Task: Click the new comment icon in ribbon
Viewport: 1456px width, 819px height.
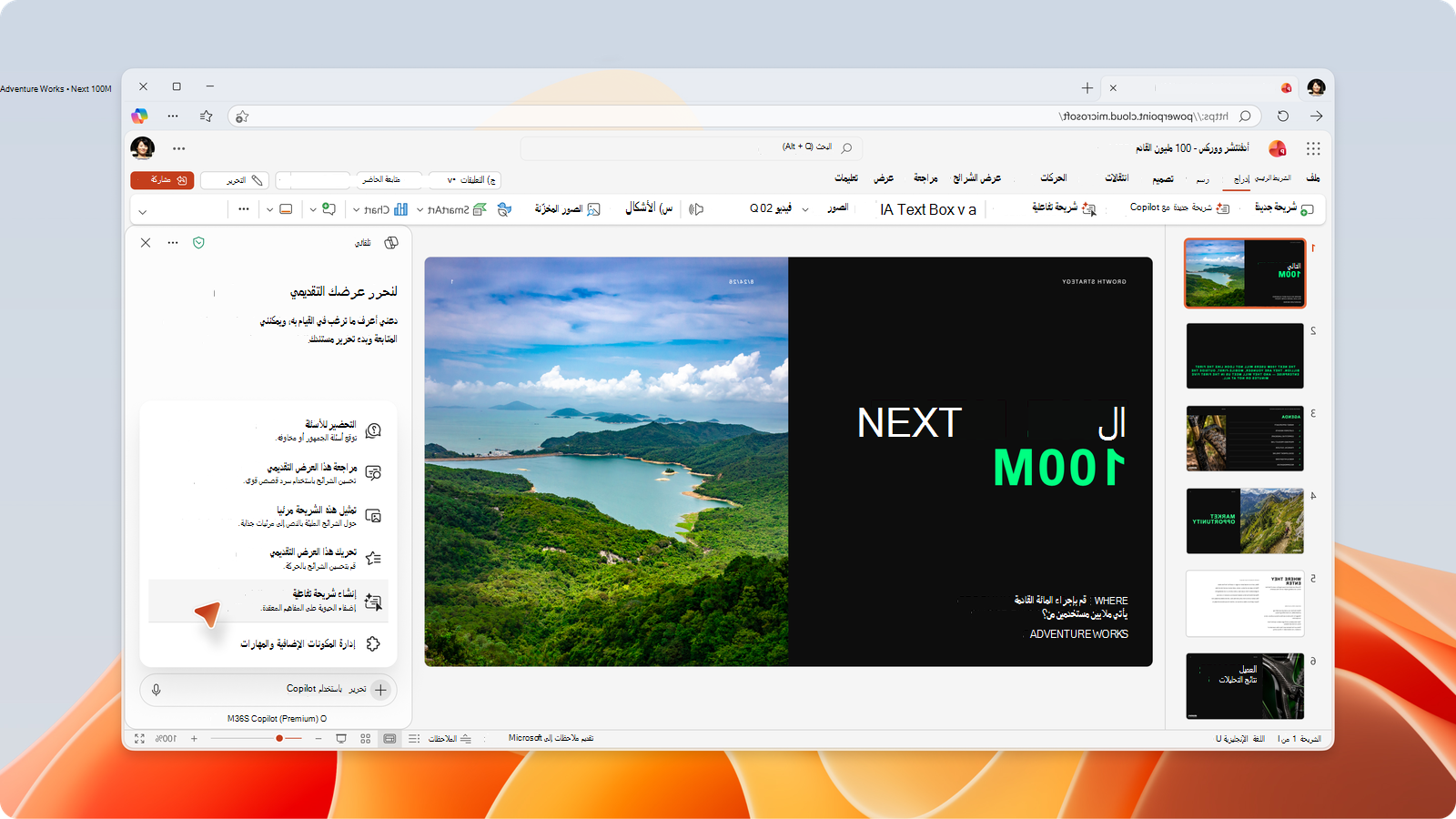Action: pyautogui.click(x=329, y=209)
